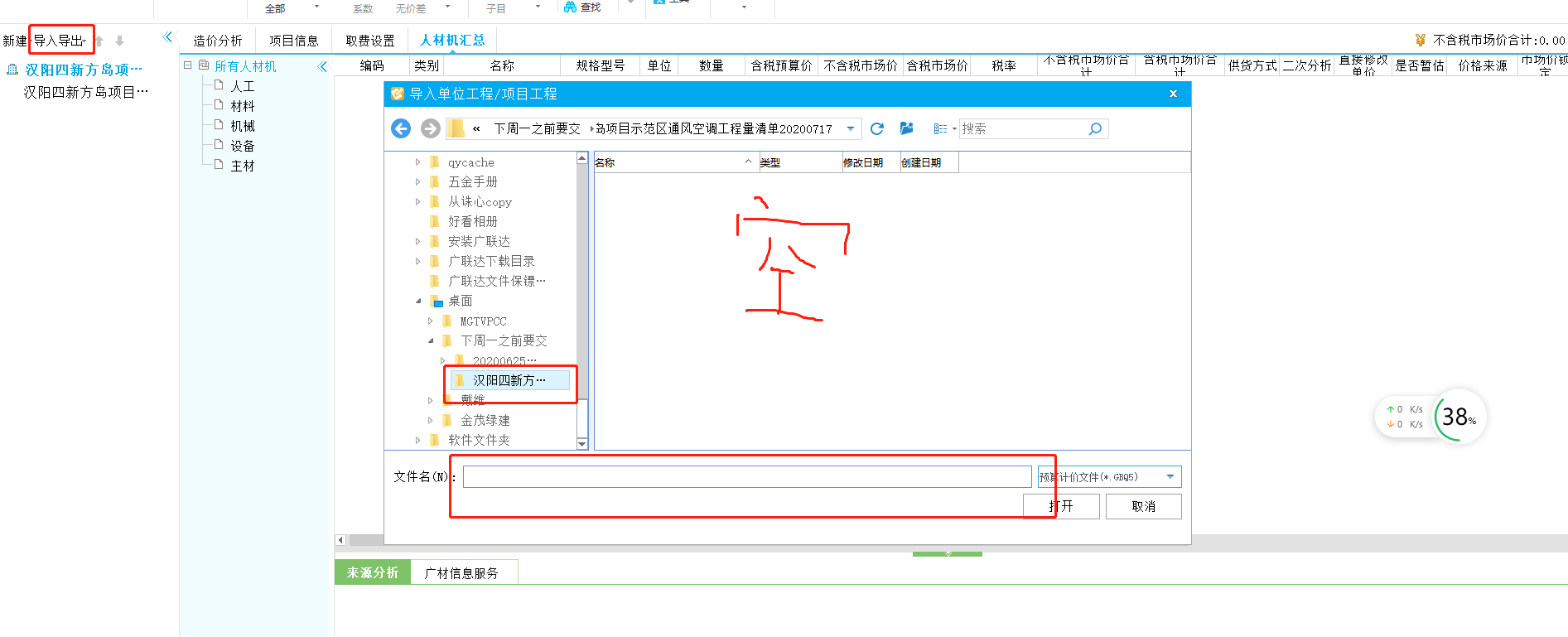The image size is (1568, 637).
Task: Click the binoculars 查找 find icon
Action: click(570, 7)
